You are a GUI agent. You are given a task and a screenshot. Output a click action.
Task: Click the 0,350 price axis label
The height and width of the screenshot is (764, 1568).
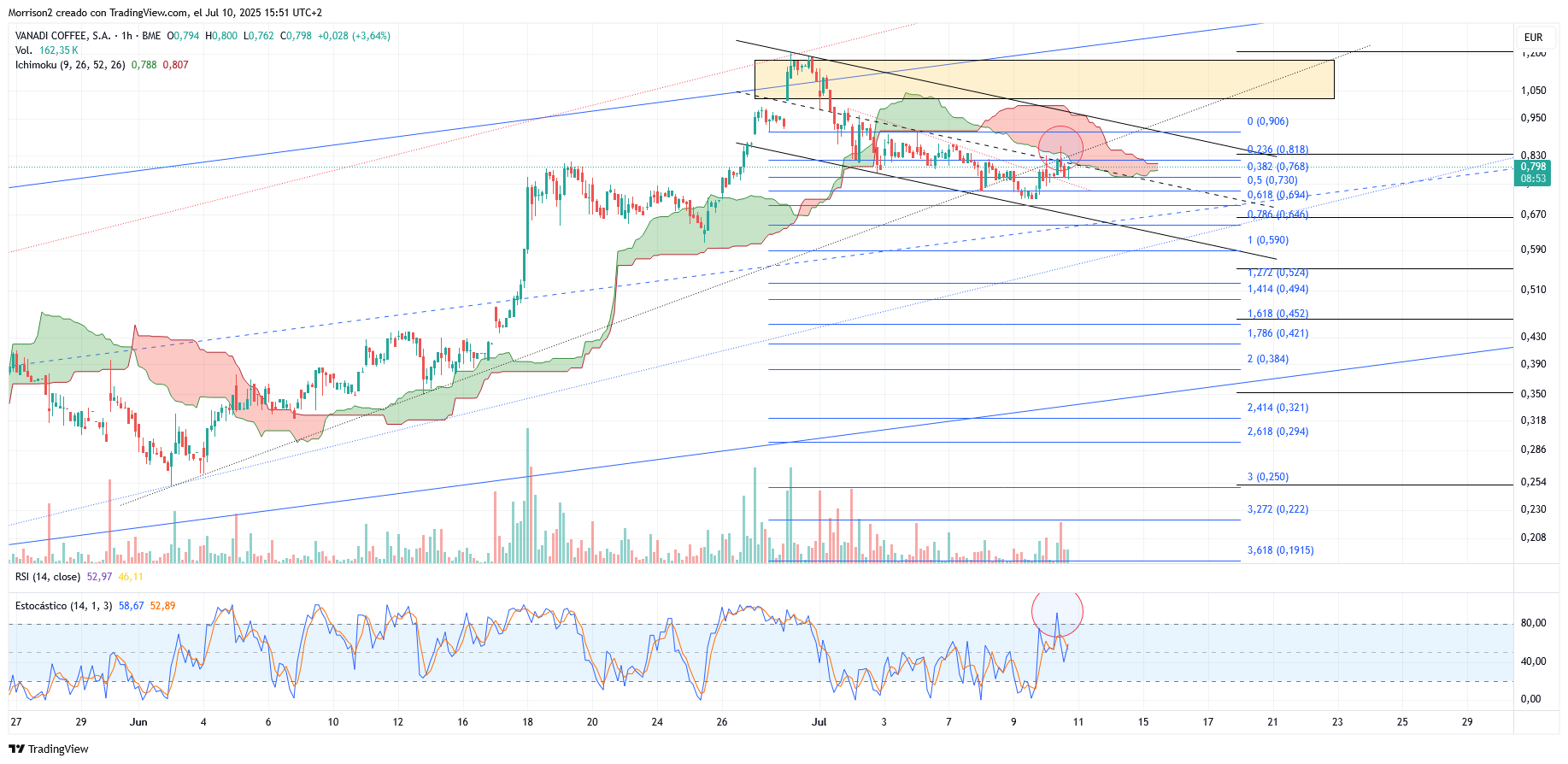pos(1533,394)
